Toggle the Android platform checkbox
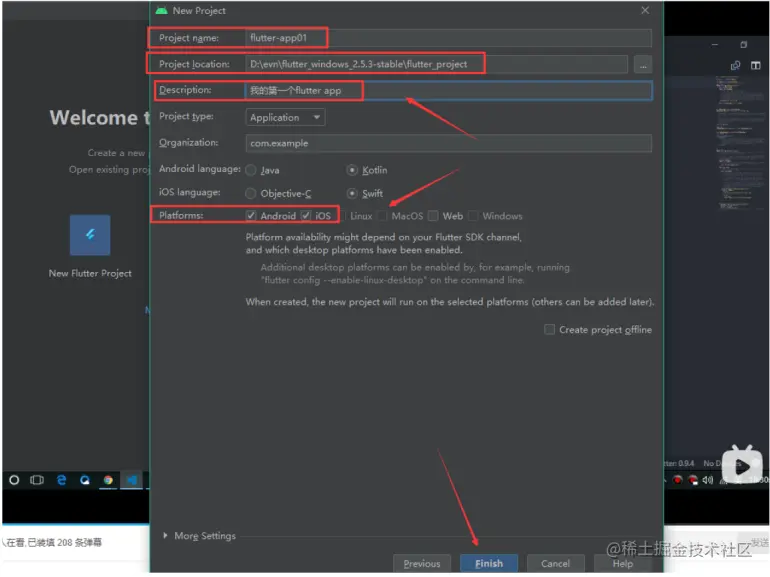The width and height of the screenshot is (770, 577). tap(251, 216)
